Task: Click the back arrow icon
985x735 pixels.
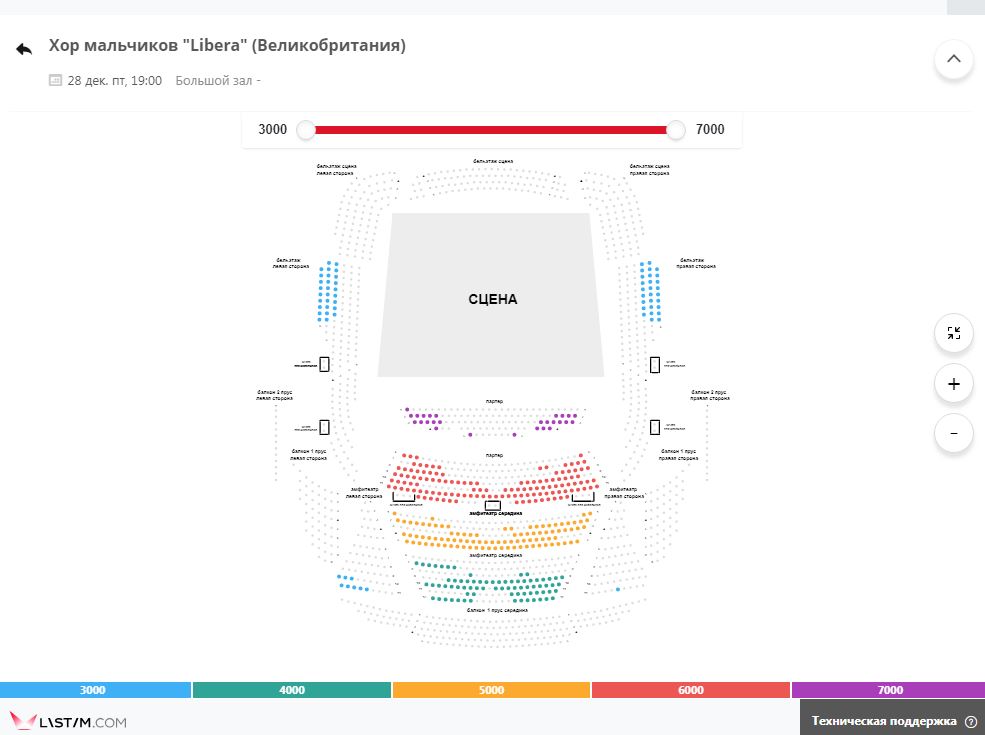Action: pos(24,49)
